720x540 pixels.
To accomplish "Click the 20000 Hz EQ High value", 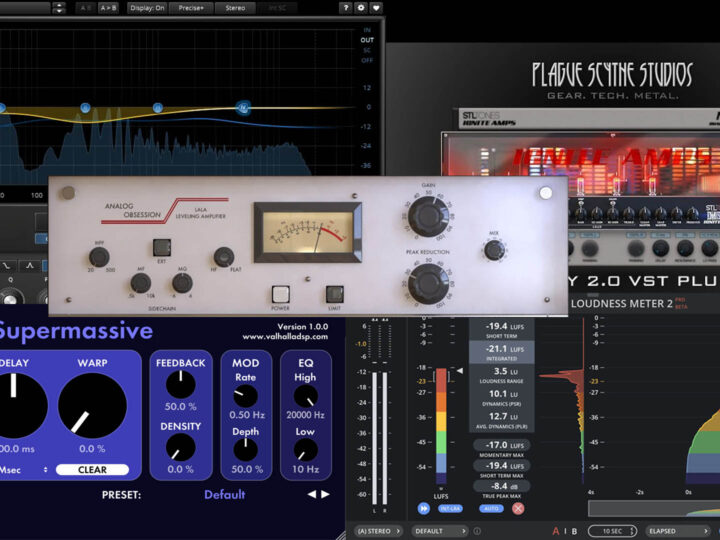I will click(x=305, y=415).
